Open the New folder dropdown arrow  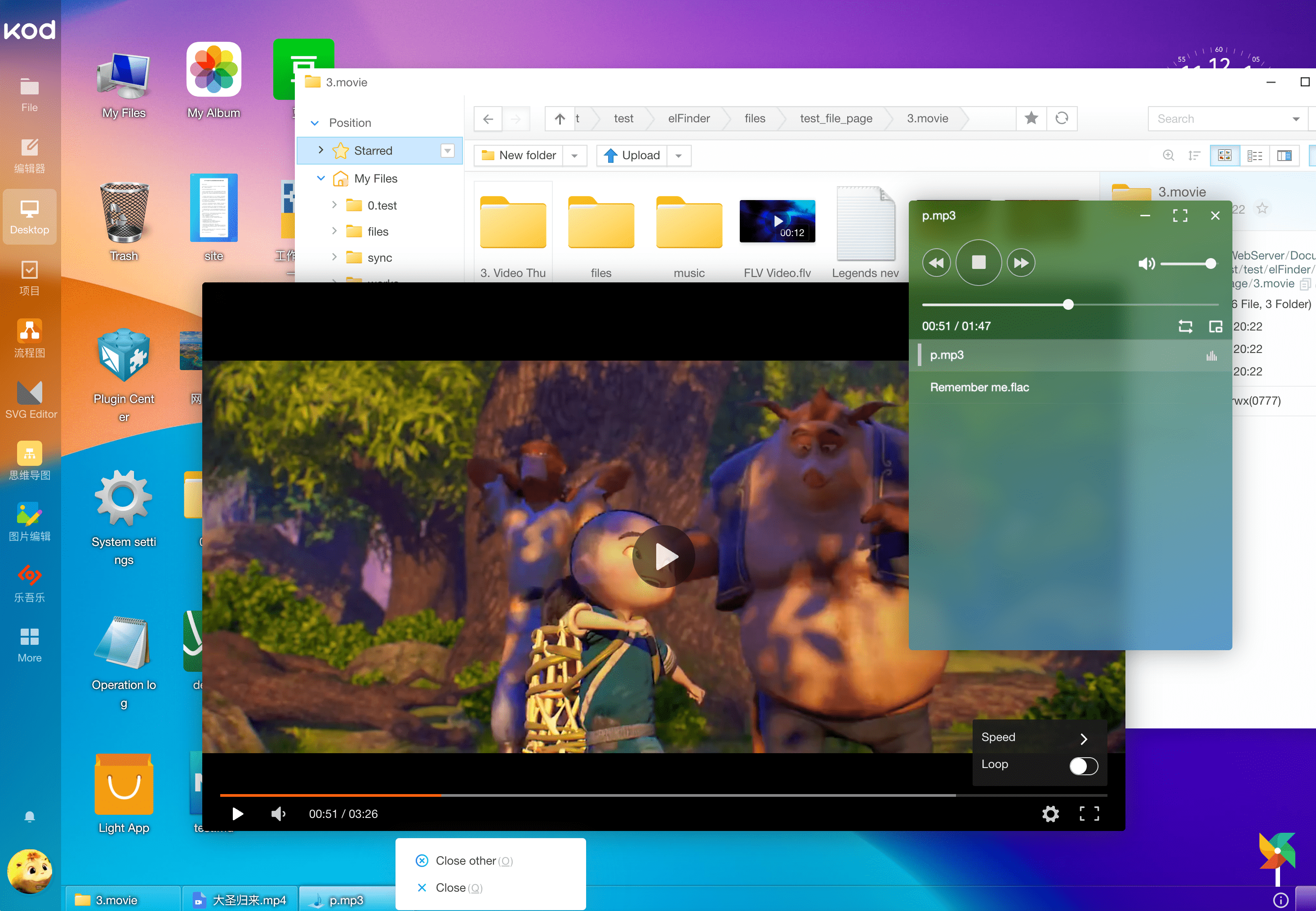pyautogui.click(x=575, y=155)
